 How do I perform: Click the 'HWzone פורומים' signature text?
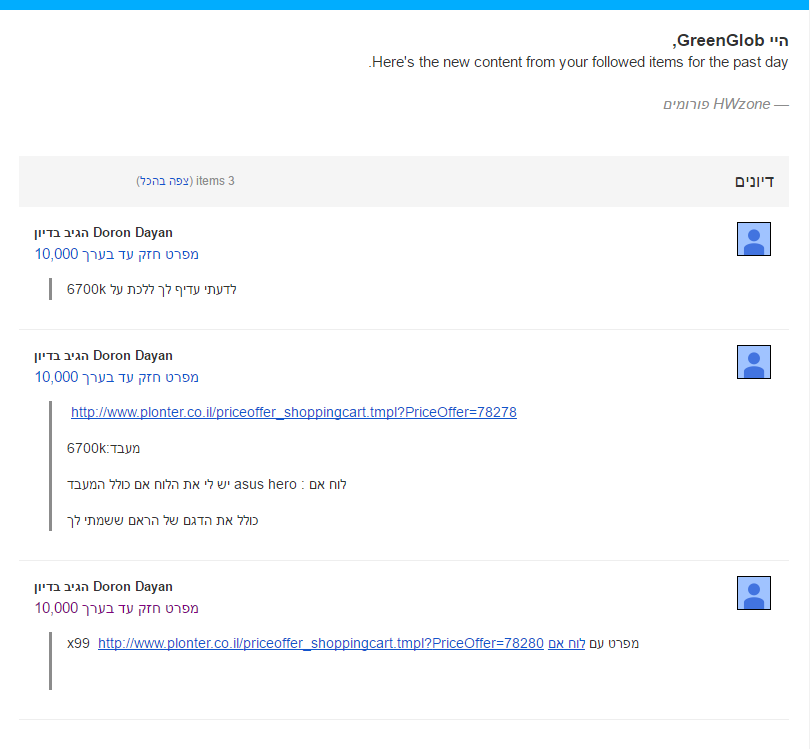(x=726, y=104)
